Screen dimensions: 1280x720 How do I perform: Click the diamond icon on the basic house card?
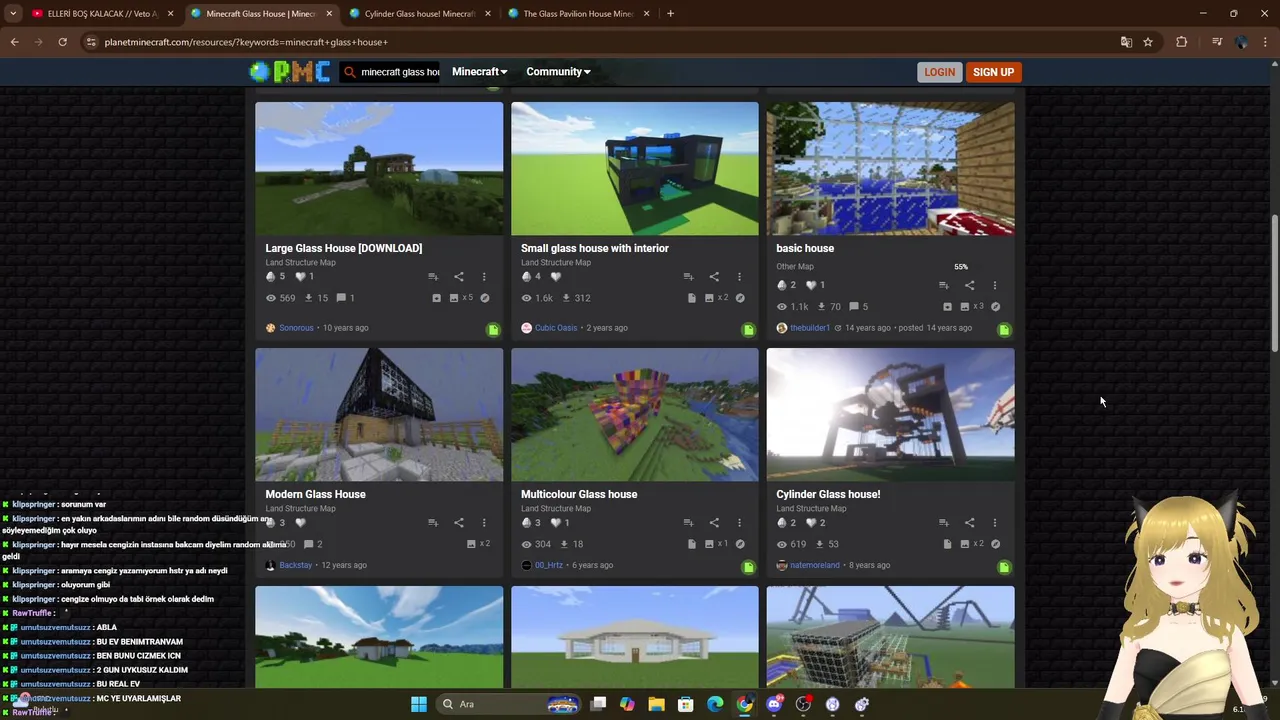point(781,285)
